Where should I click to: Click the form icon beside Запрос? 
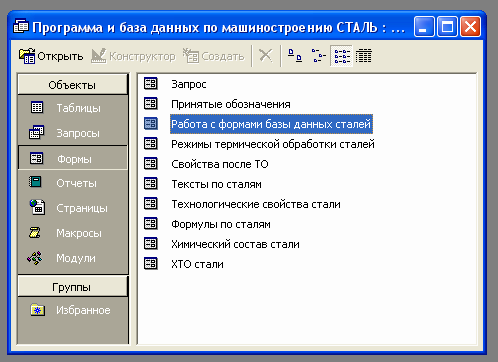coord(150,83)
